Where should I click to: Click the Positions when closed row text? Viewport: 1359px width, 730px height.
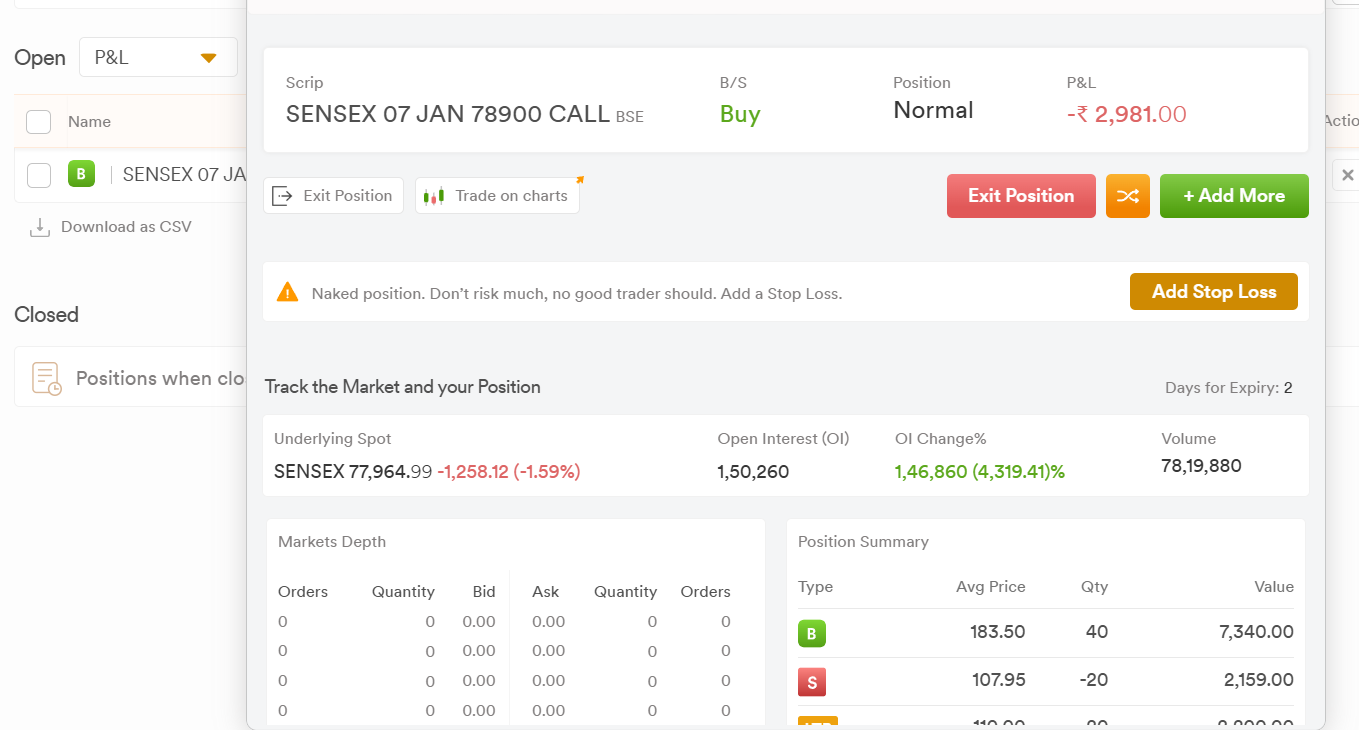[x=160, y=379]
